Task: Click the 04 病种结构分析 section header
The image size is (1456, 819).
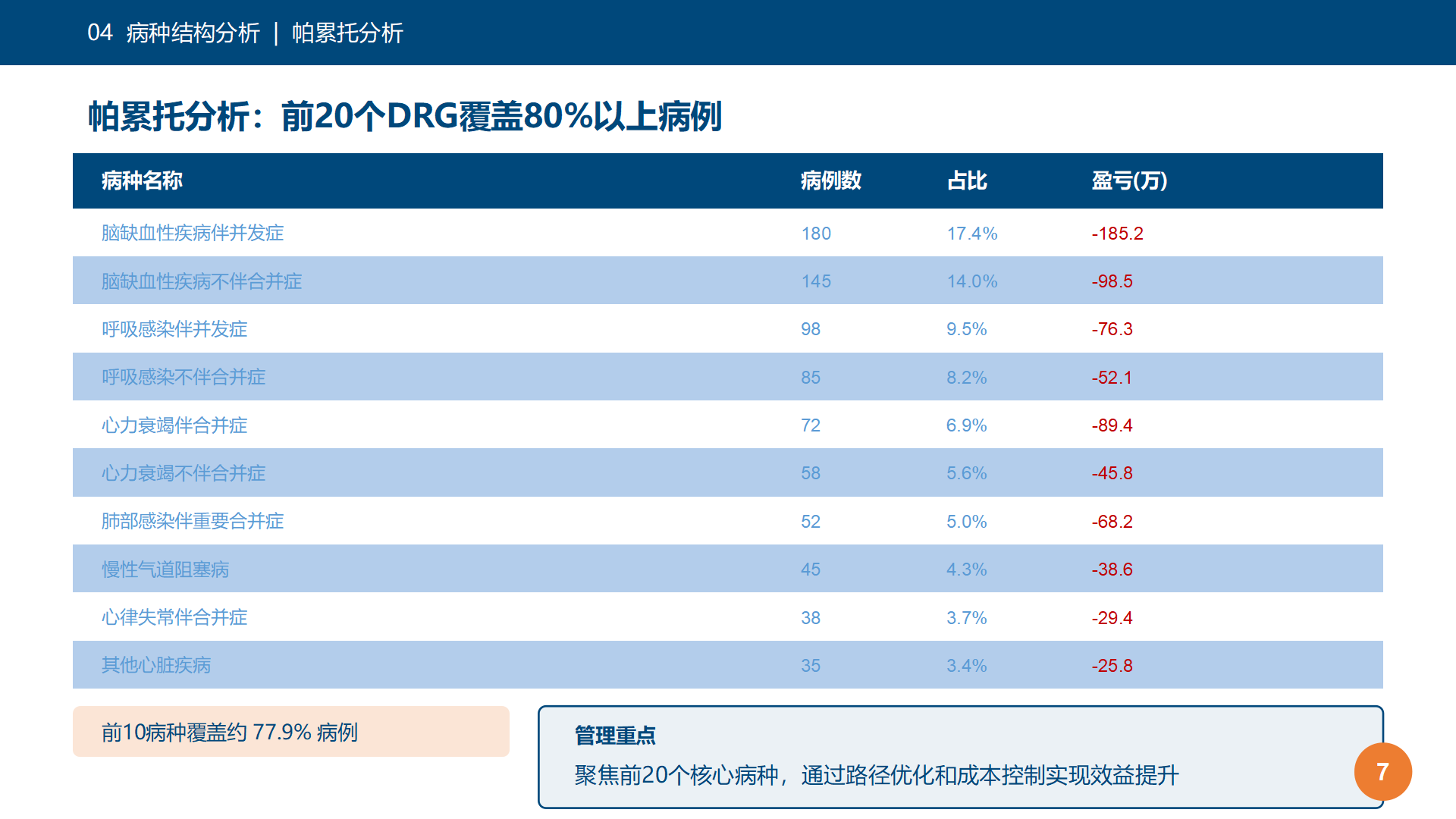Action: point(174,33)
